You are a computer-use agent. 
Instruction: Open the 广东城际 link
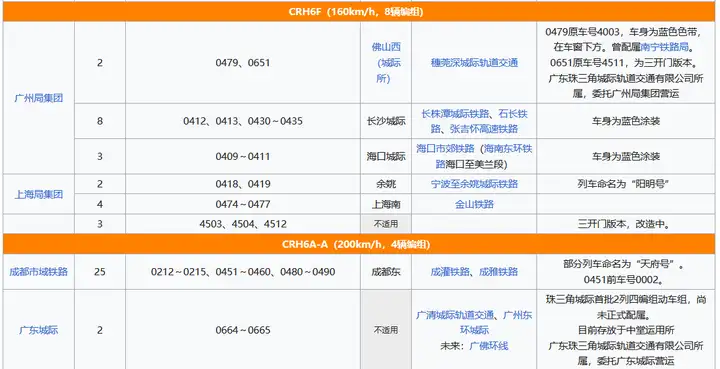tap(39, 330)
